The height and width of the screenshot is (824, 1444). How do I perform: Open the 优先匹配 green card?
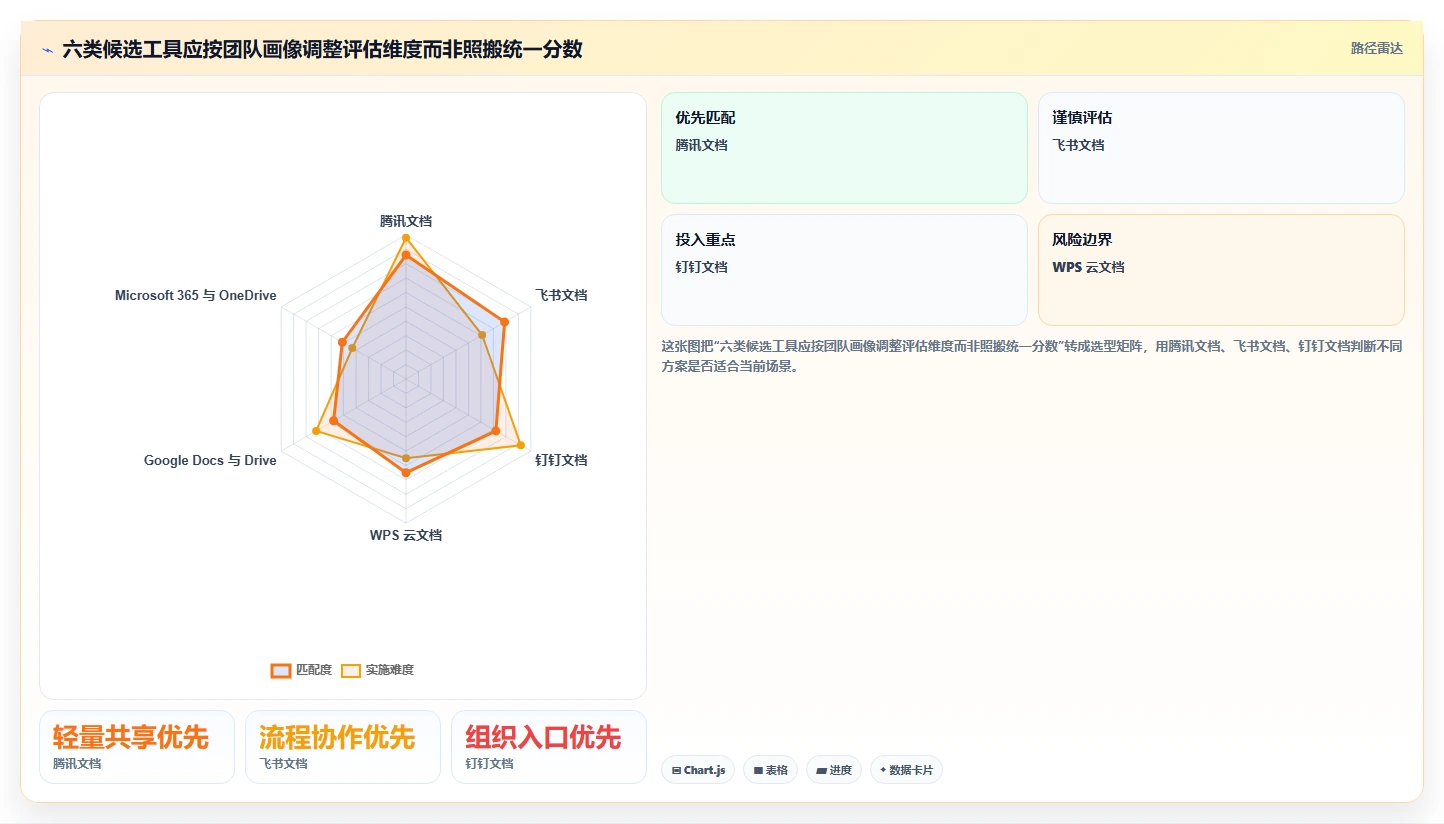844,148
